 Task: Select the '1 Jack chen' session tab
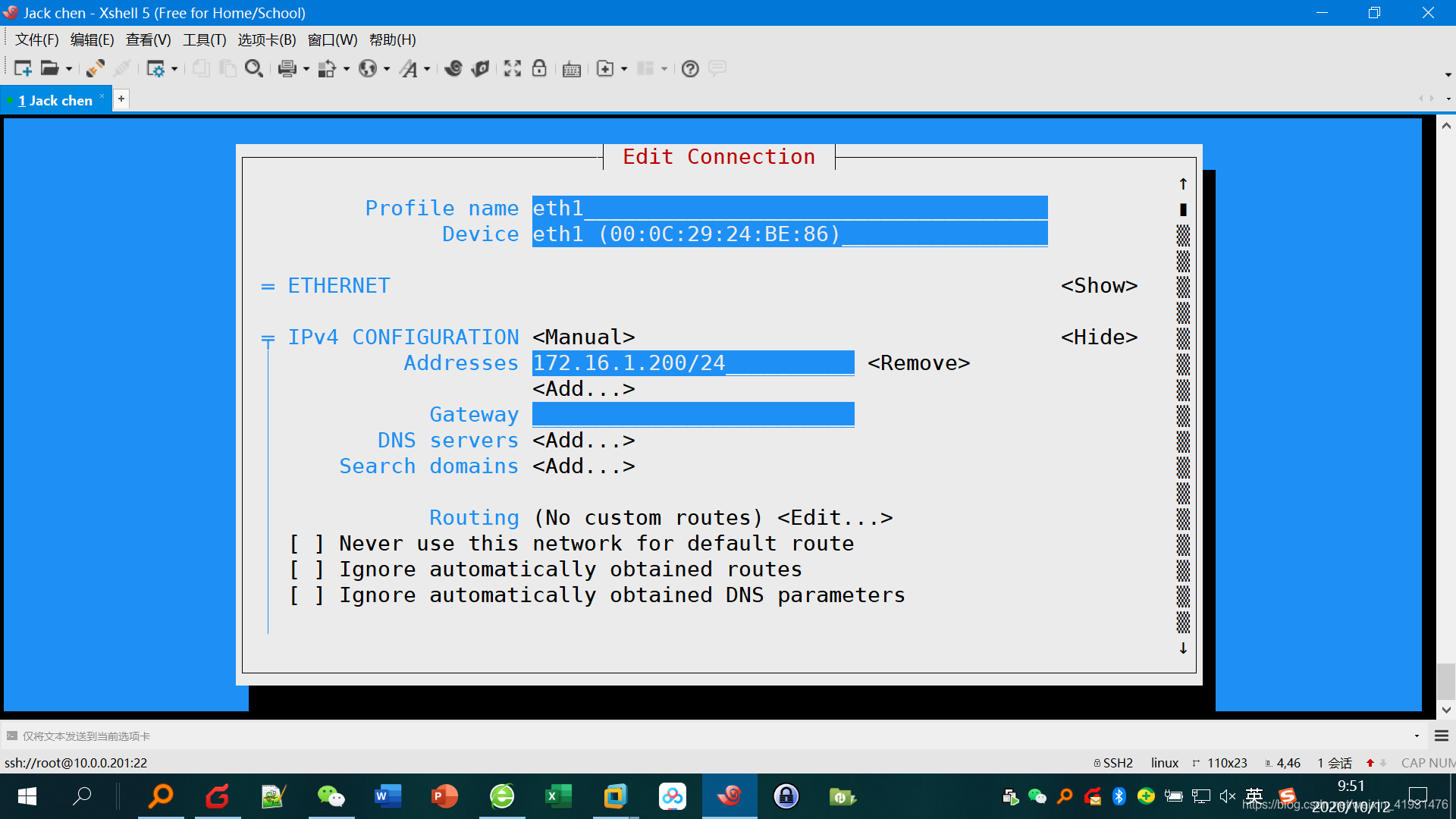pyautogui.click(x=55, y=101)
